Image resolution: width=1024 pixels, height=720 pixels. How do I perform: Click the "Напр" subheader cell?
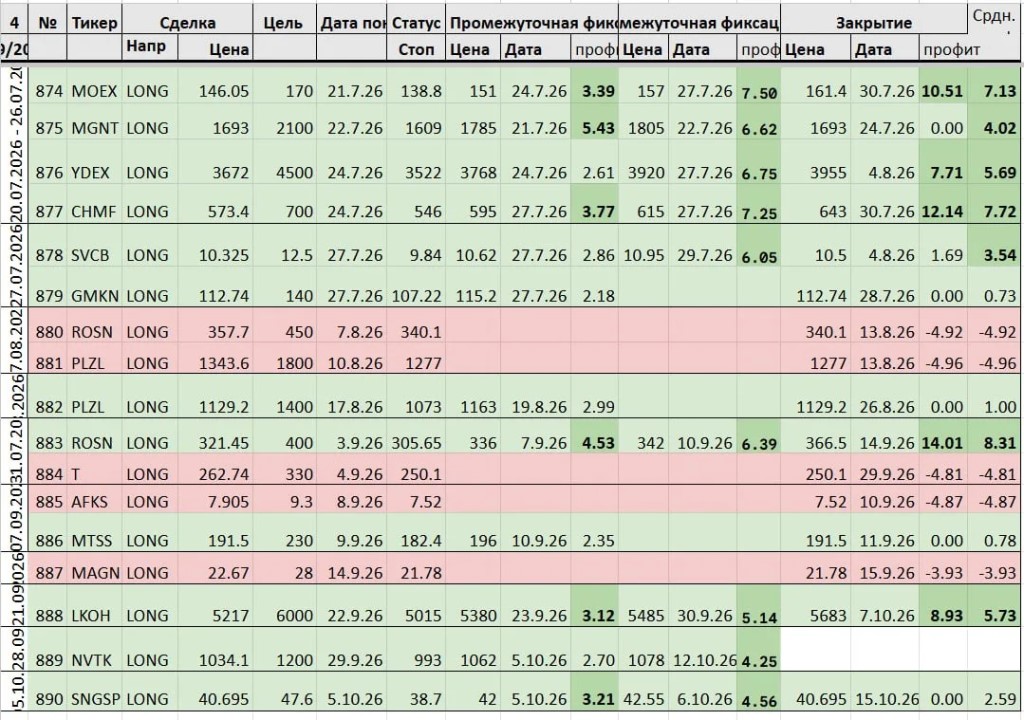(x=150, y=48)
